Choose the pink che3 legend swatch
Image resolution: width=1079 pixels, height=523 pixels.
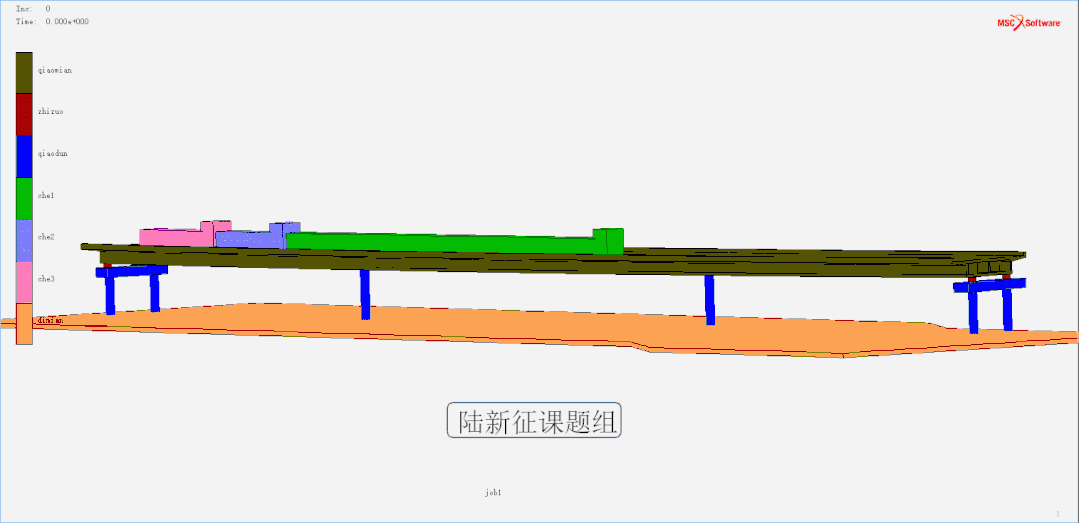coord(24,281)
